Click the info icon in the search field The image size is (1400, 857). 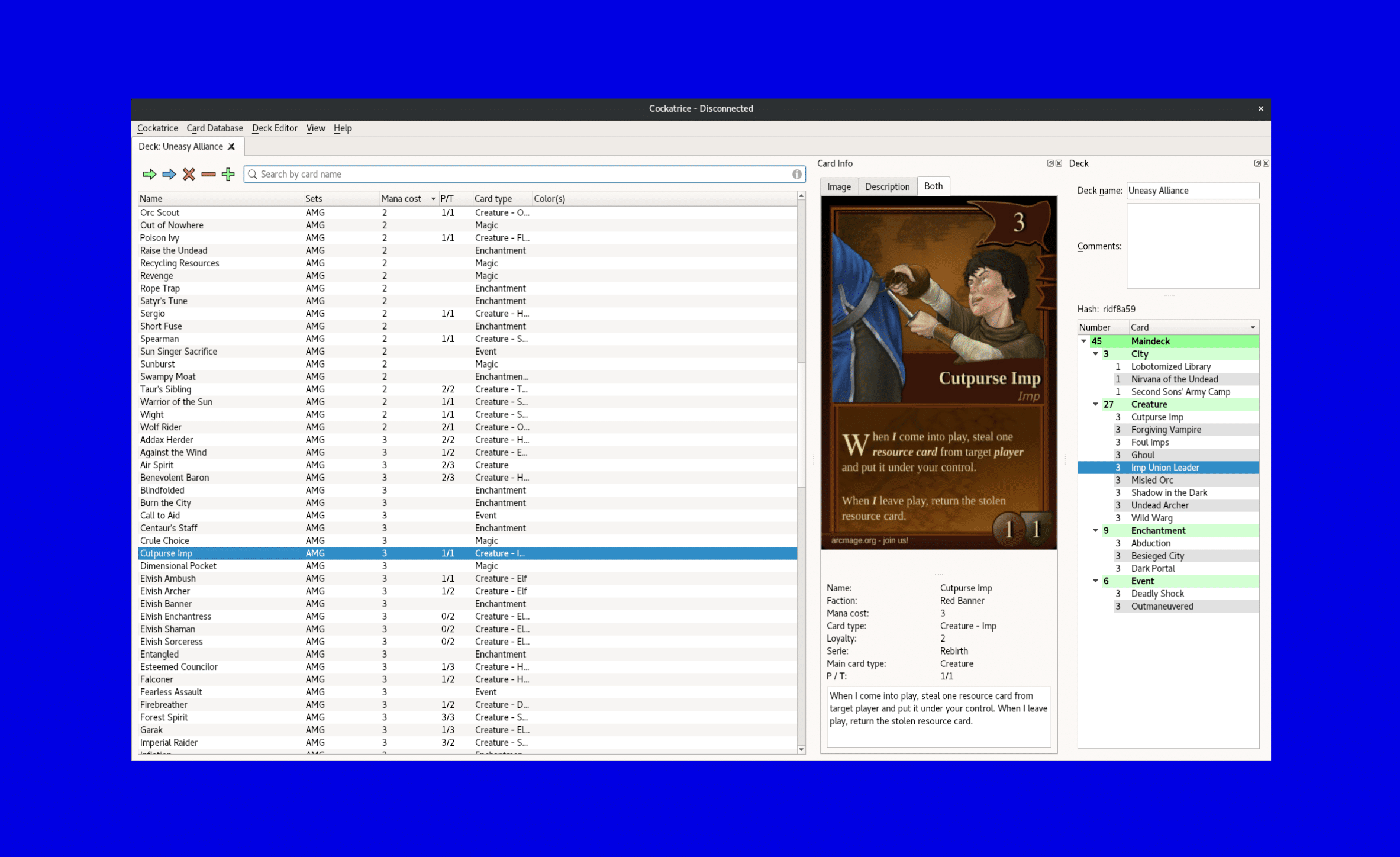tap(797, 174)
